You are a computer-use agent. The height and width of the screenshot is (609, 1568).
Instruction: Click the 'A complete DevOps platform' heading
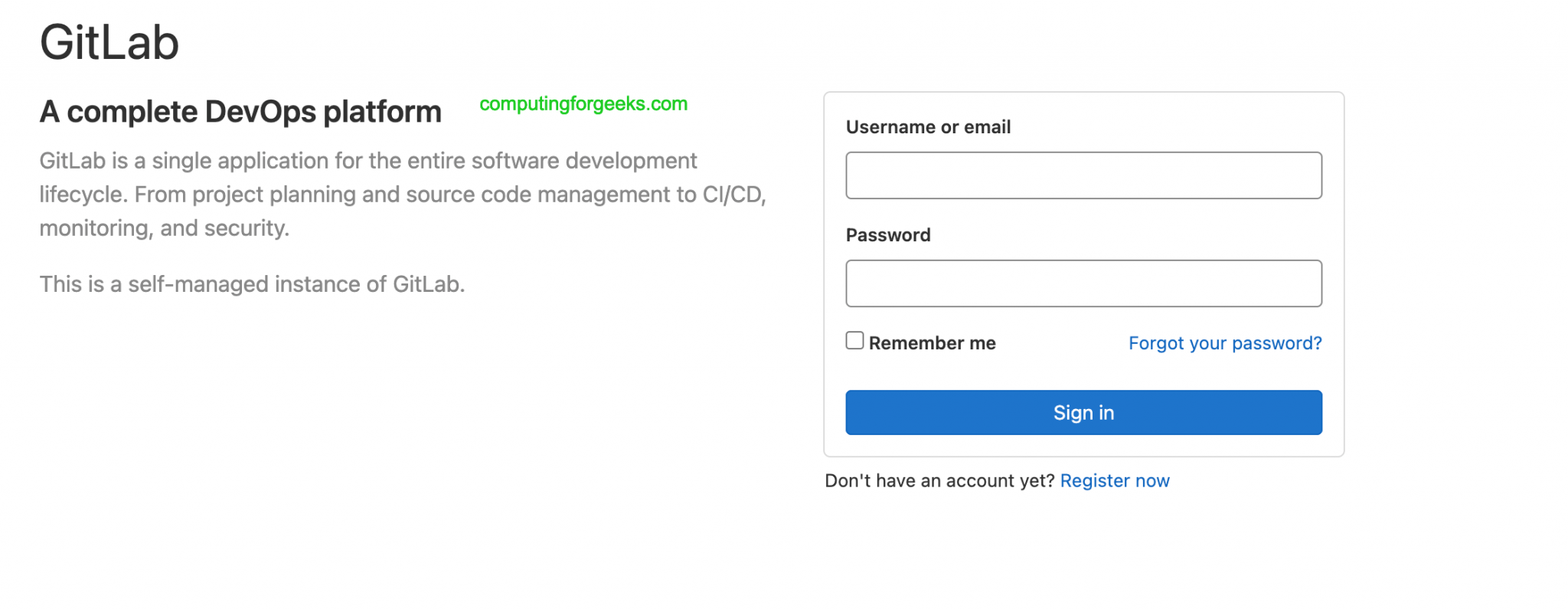(240, 112)
